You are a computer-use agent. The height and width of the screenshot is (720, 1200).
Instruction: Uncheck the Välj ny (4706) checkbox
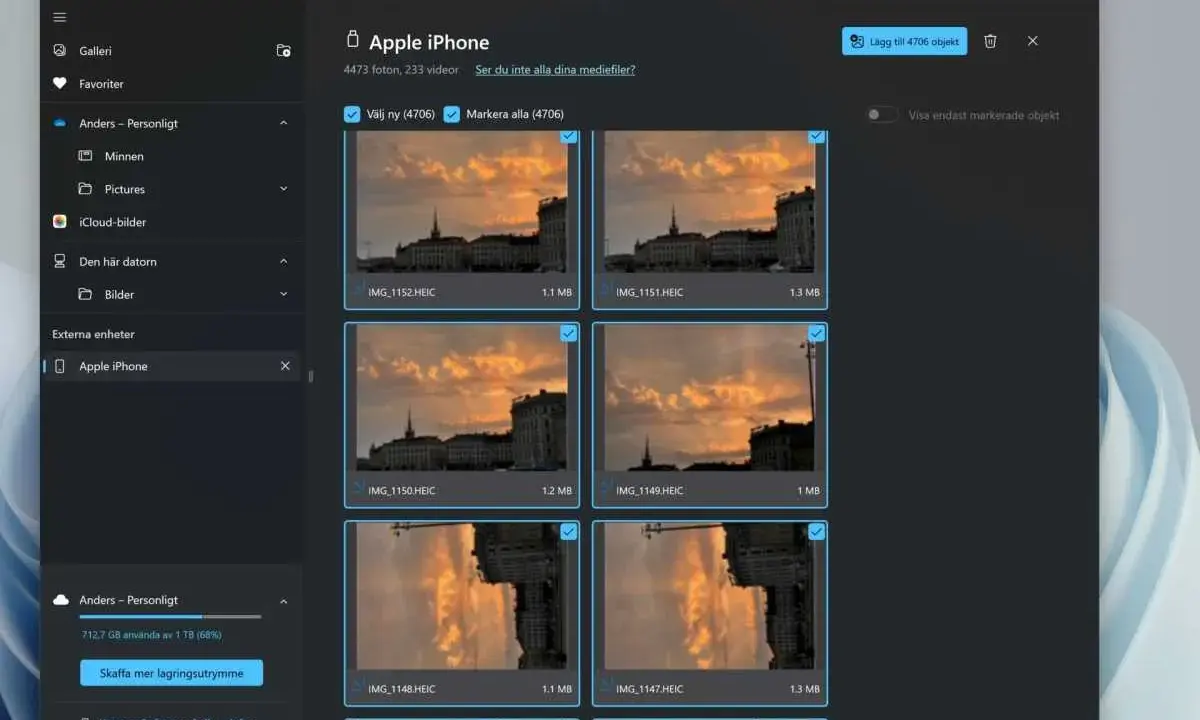(352, 114)
